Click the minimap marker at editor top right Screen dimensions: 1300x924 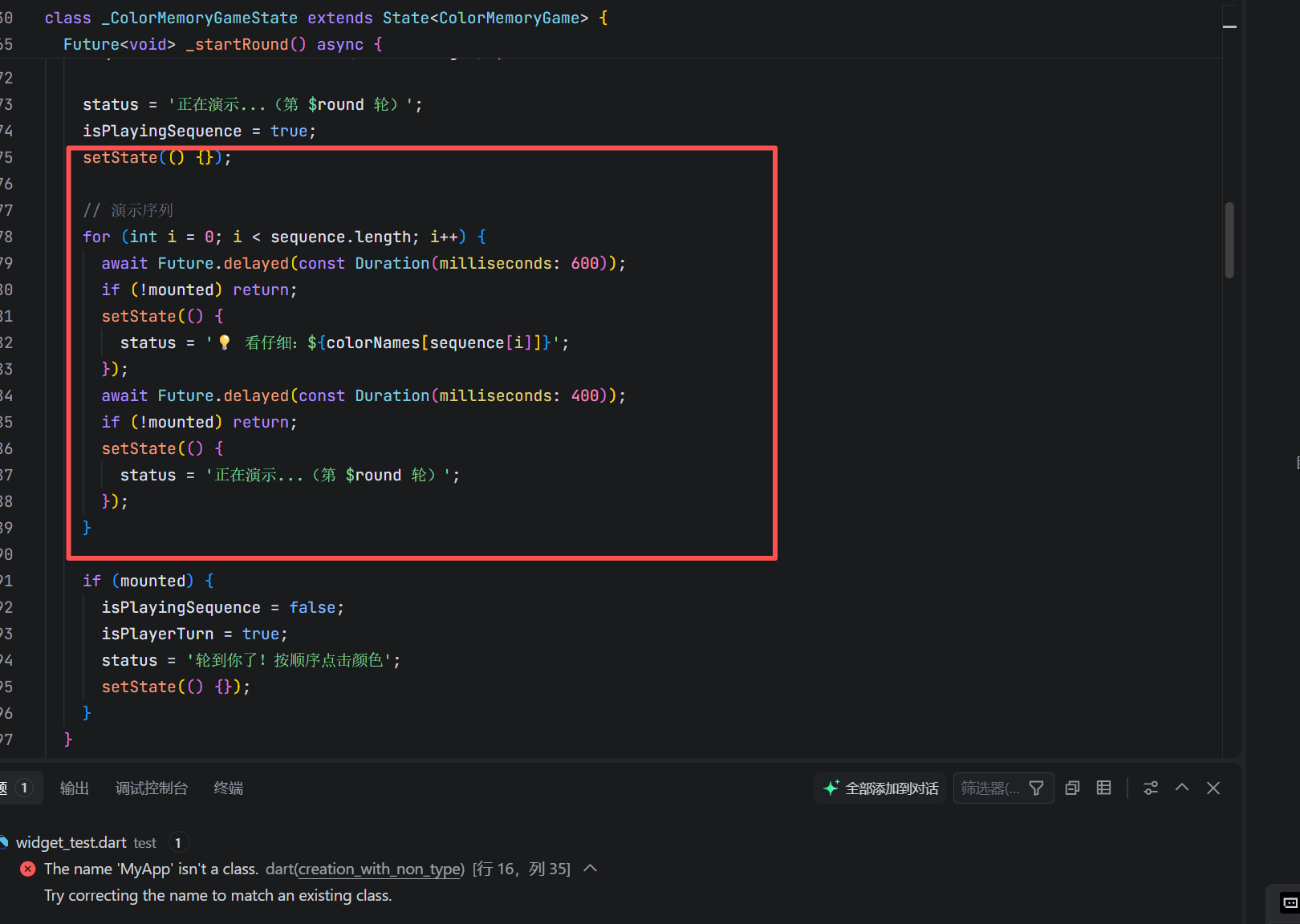point(1229,26)
